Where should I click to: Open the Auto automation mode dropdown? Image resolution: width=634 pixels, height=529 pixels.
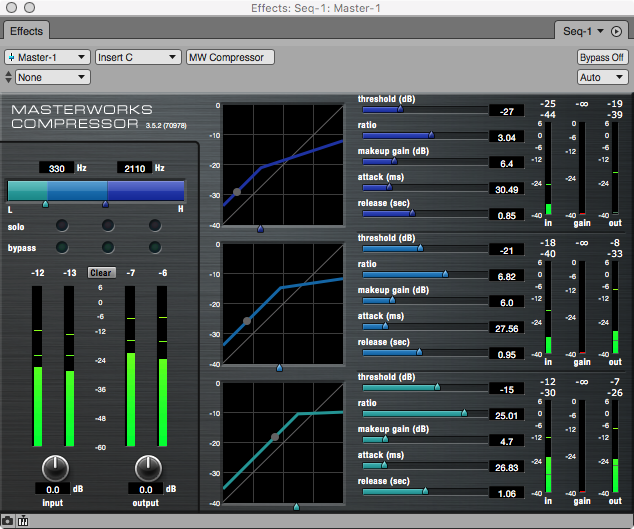pos(602,77)
